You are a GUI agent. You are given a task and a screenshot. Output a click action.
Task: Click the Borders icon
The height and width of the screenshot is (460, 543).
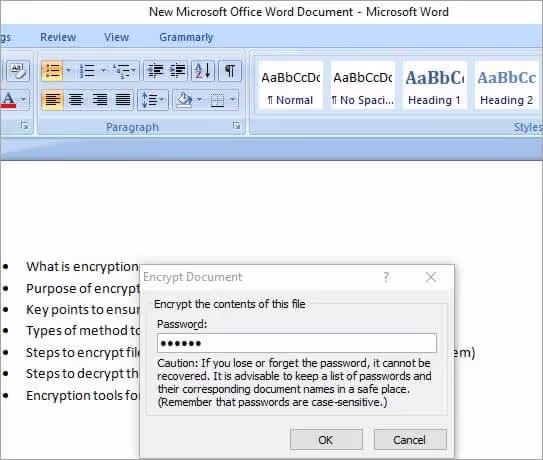217,100
